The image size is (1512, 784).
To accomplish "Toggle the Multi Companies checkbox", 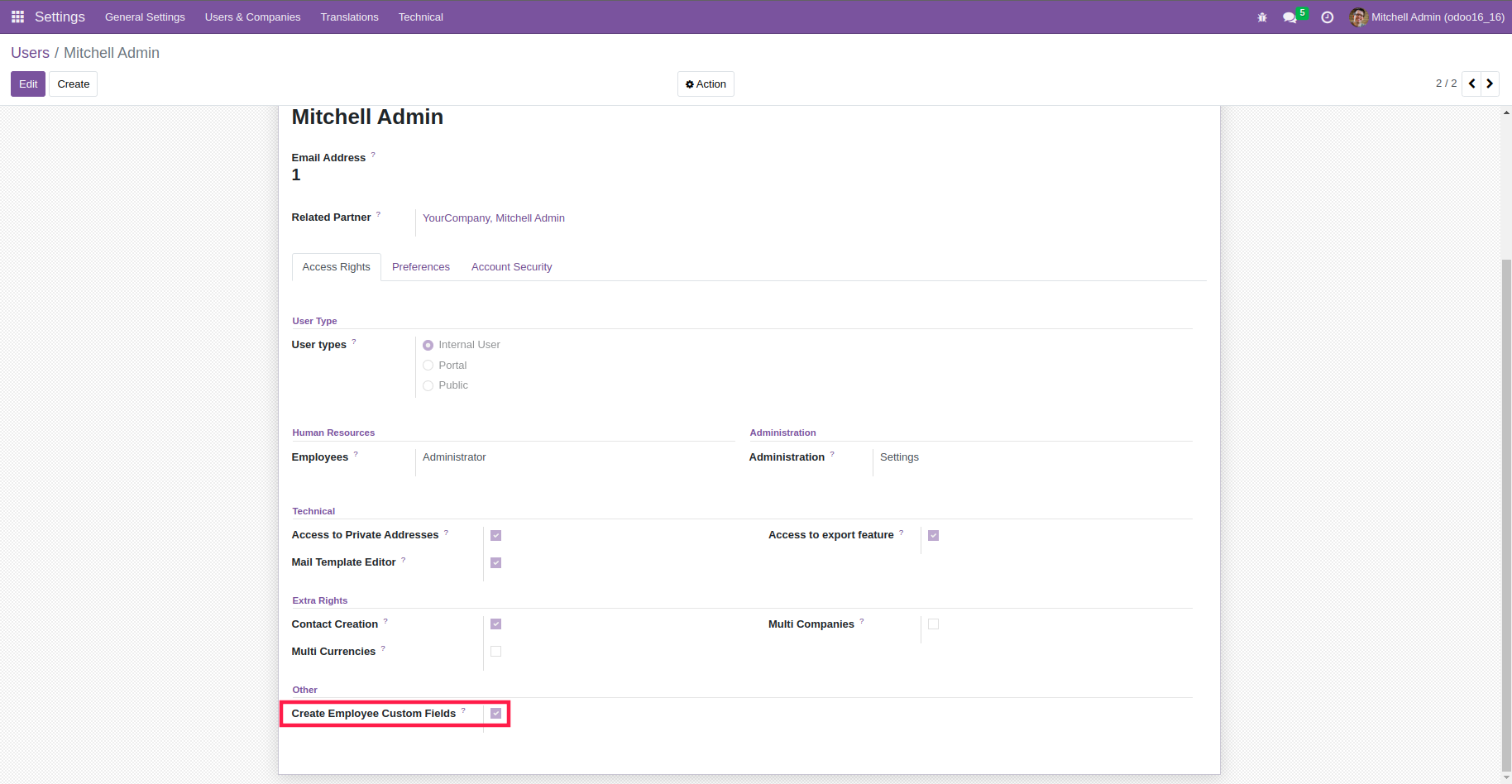I will pos(933,624).
